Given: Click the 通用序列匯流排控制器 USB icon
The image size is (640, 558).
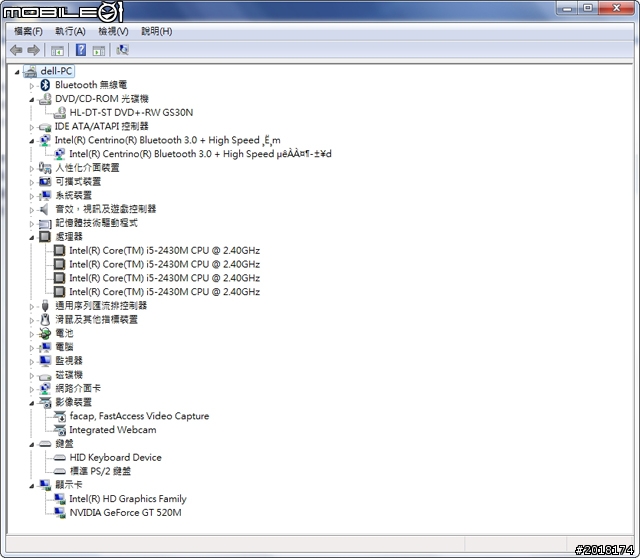Looking at the screenshot, I should tap(45, 306).
